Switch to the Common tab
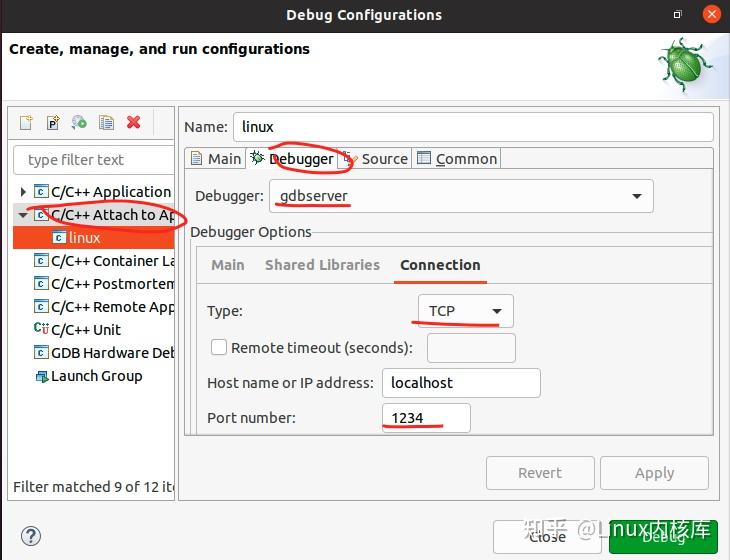This screenshot has width=730, height=560. click(x=457, y=159)
